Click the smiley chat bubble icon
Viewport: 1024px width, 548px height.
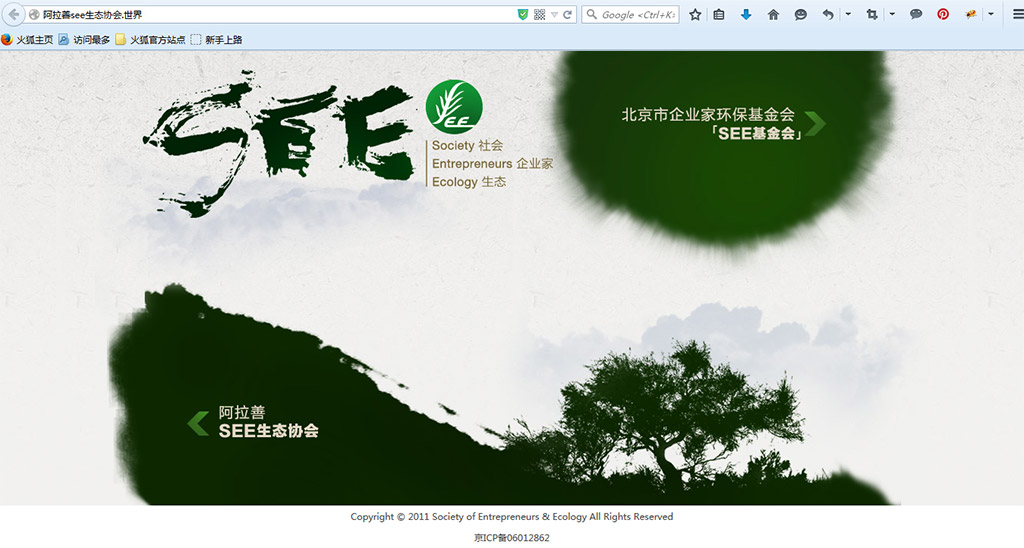point(801,14)
